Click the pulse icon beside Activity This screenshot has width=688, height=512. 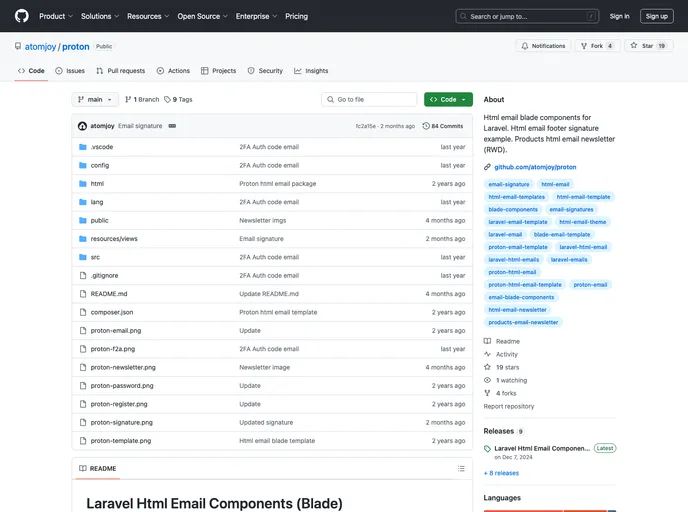pos(487,354)
